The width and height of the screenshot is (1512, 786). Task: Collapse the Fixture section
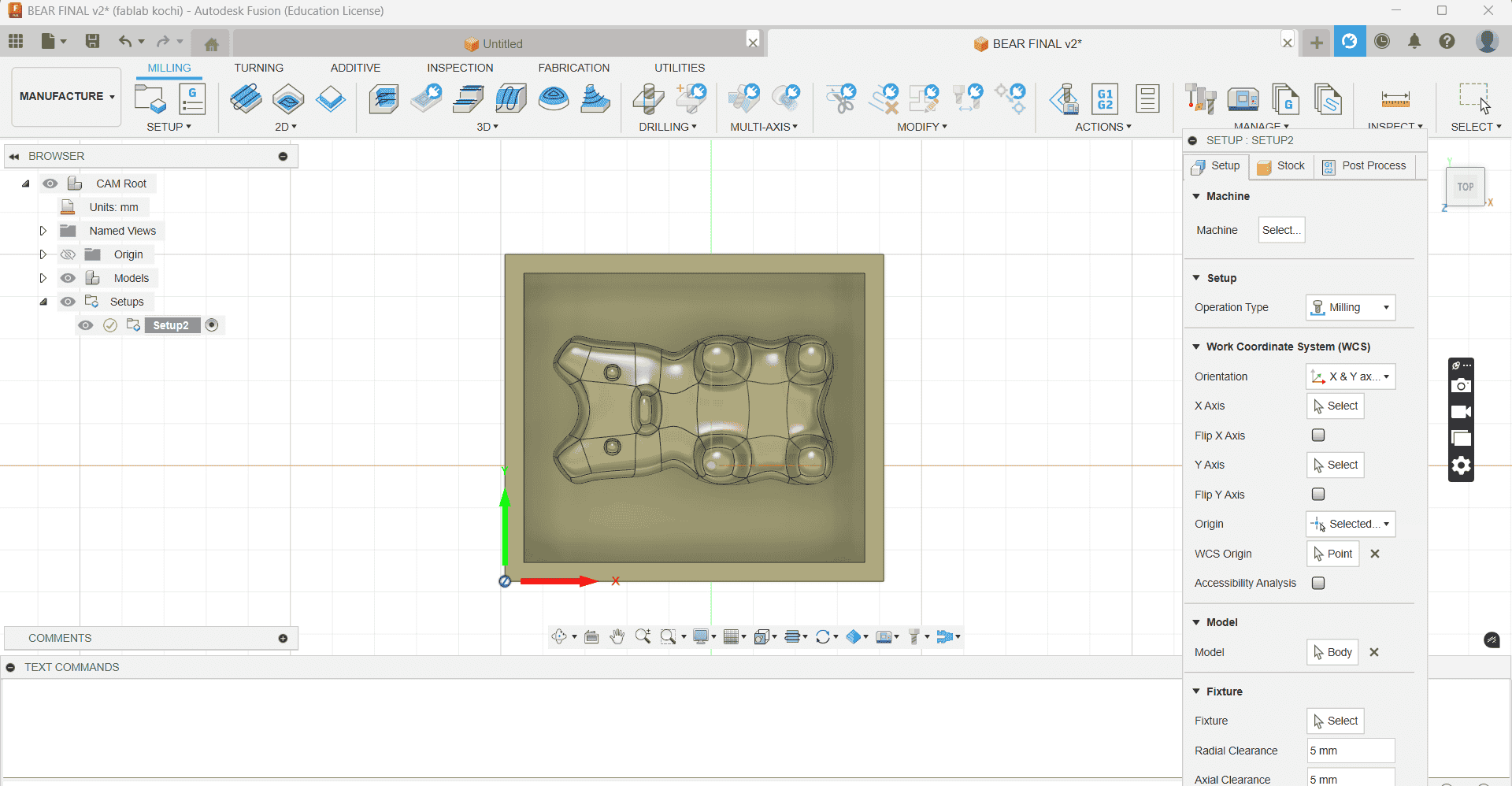(x=1196, y=691)
